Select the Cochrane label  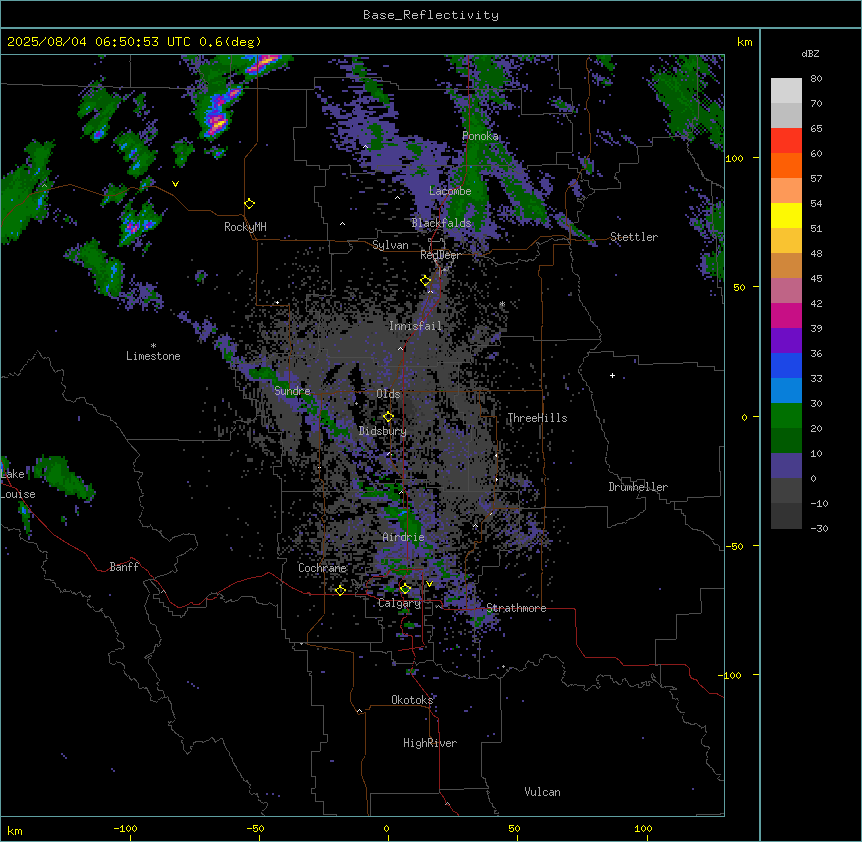pos(322,568)
